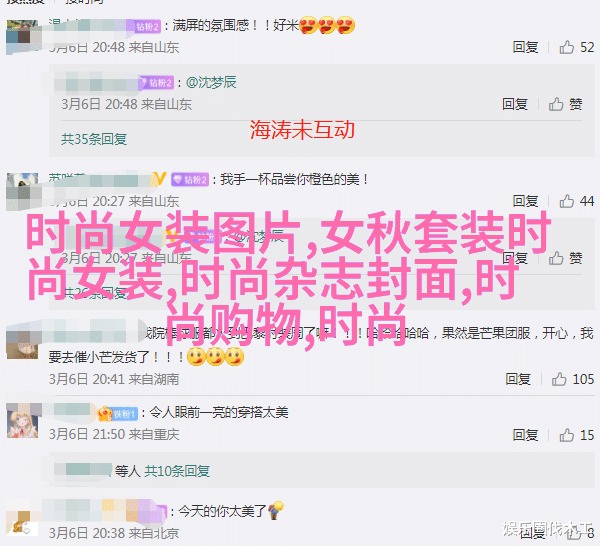Click the 海涛未互动 red text
Image resolution: width=600 pixels, height=546 pixels.
click(x=302, y=129)
